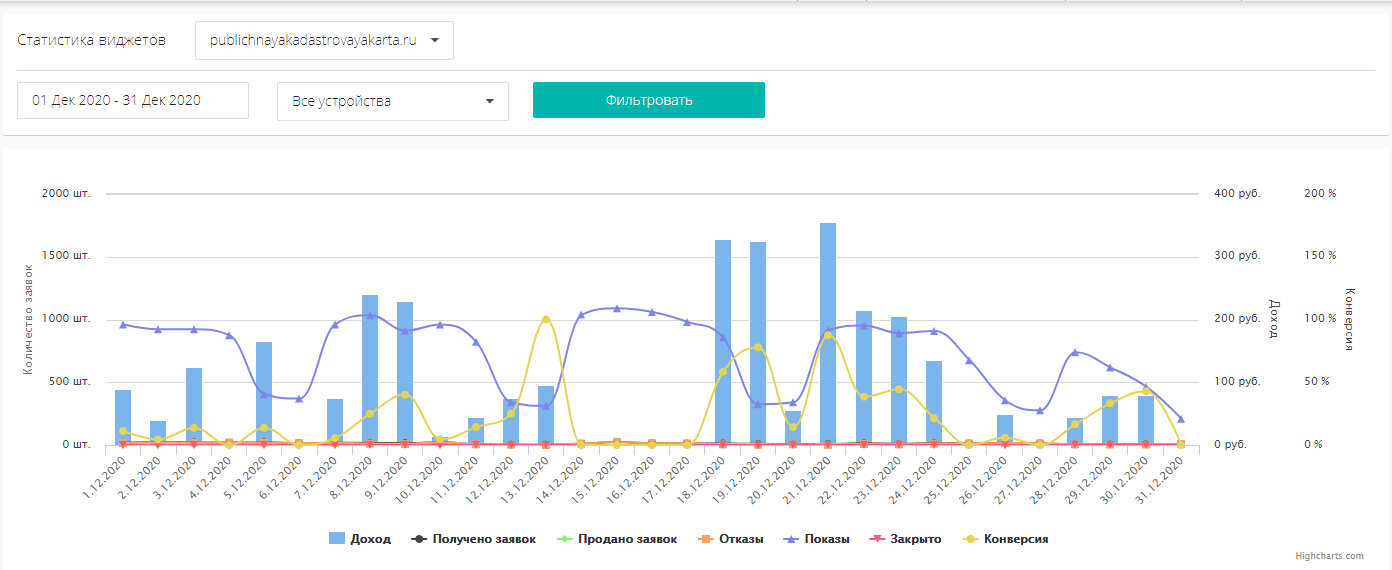This screenshot has height=570, width=1392.
Task: Open the Highcharts.com credits link
Action: pos(1329,556)
